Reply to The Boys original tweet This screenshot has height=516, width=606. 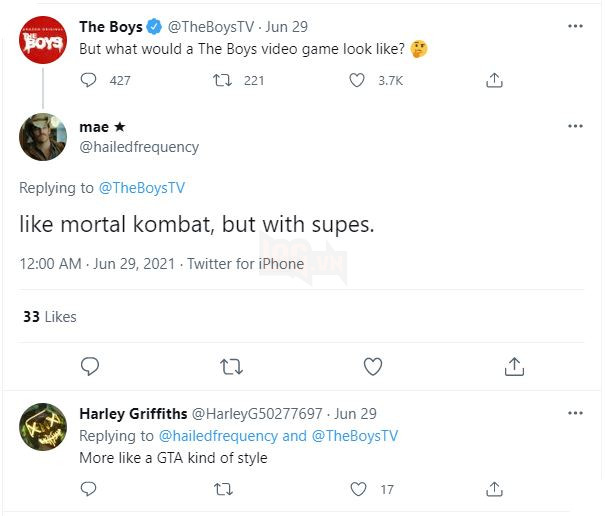[89, 80]
